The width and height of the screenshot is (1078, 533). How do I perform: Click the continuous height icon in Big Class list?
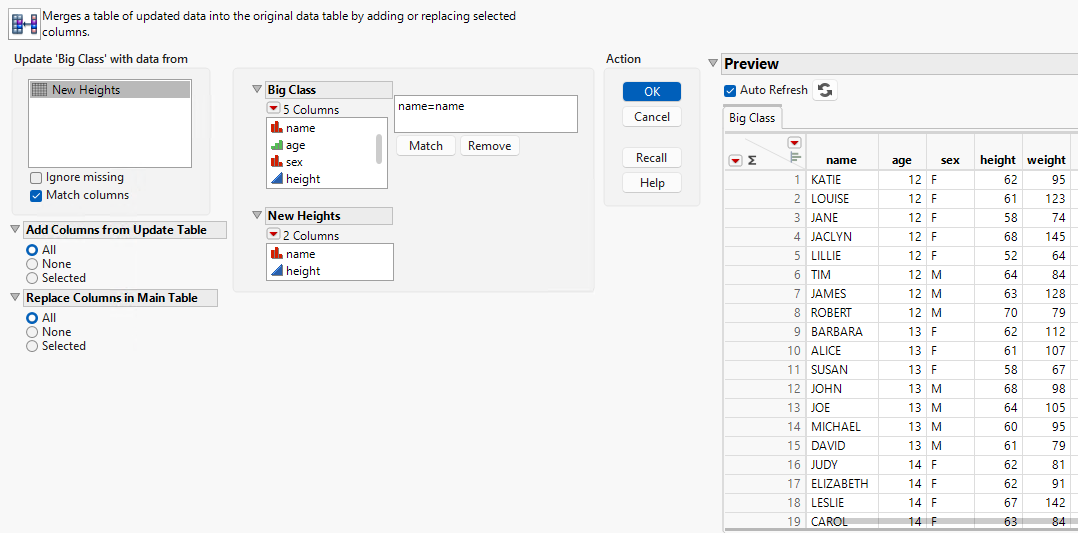276,179
